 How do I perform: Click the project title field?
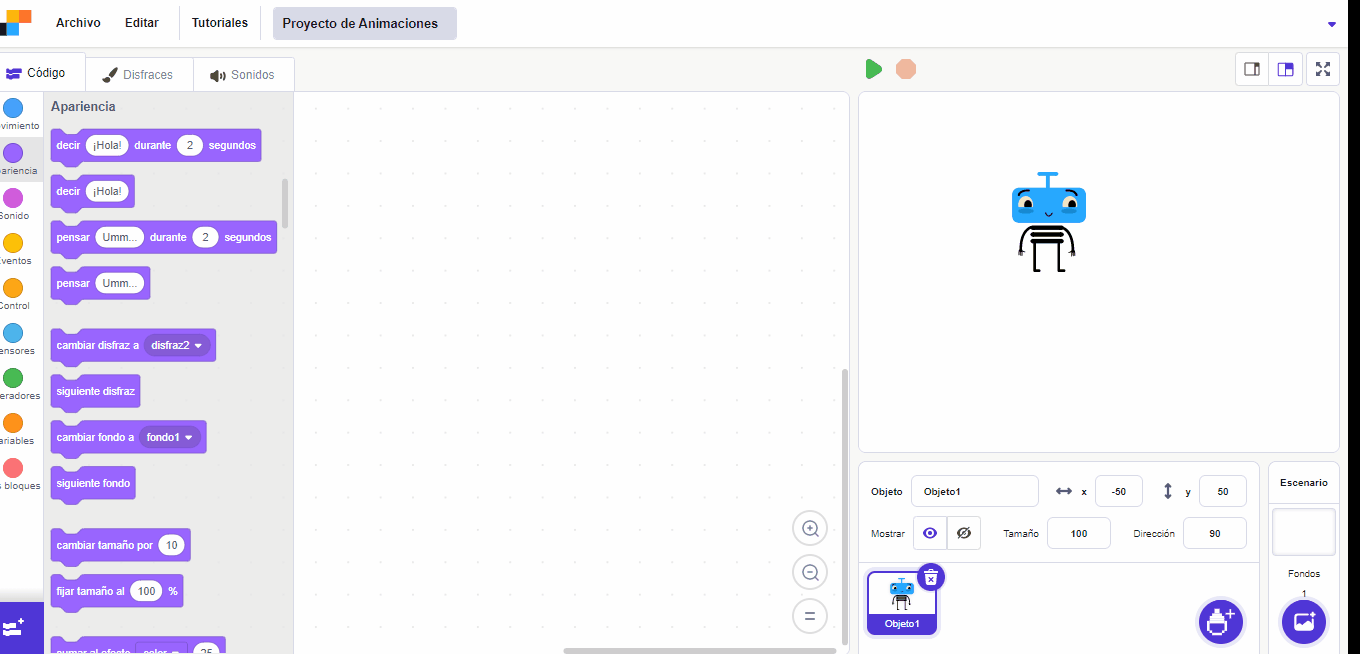click(x=365, y=23)
